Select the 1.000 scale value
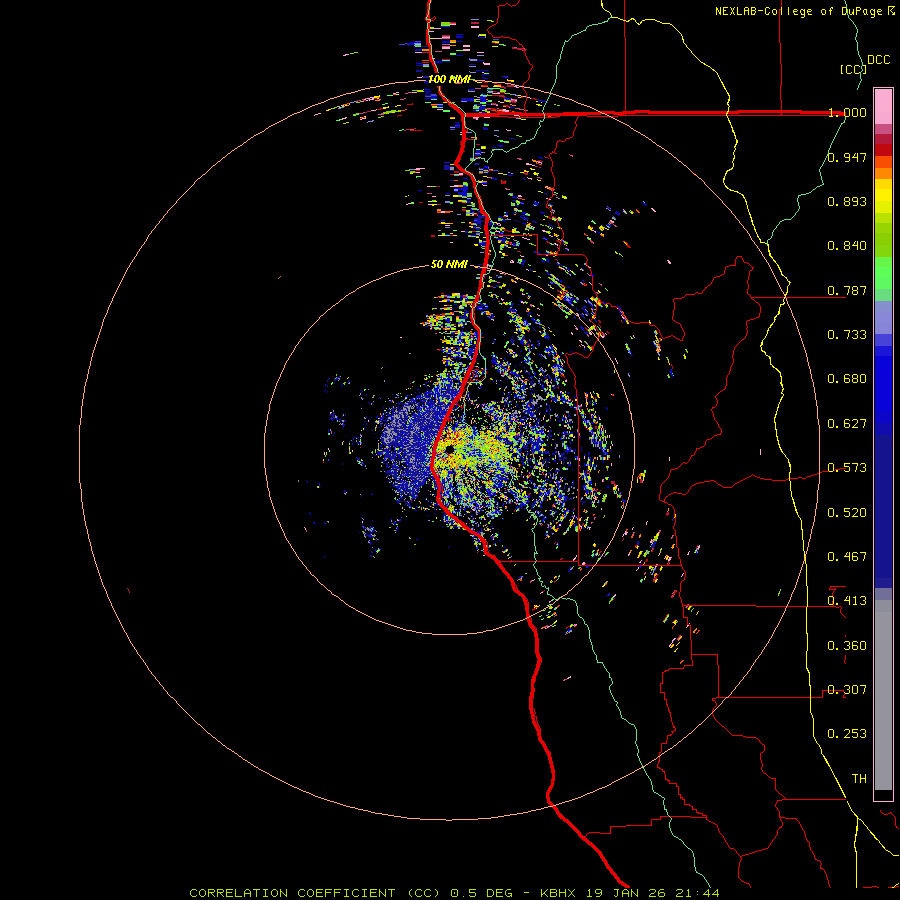The image size is (900, 900). click(847, 112)
